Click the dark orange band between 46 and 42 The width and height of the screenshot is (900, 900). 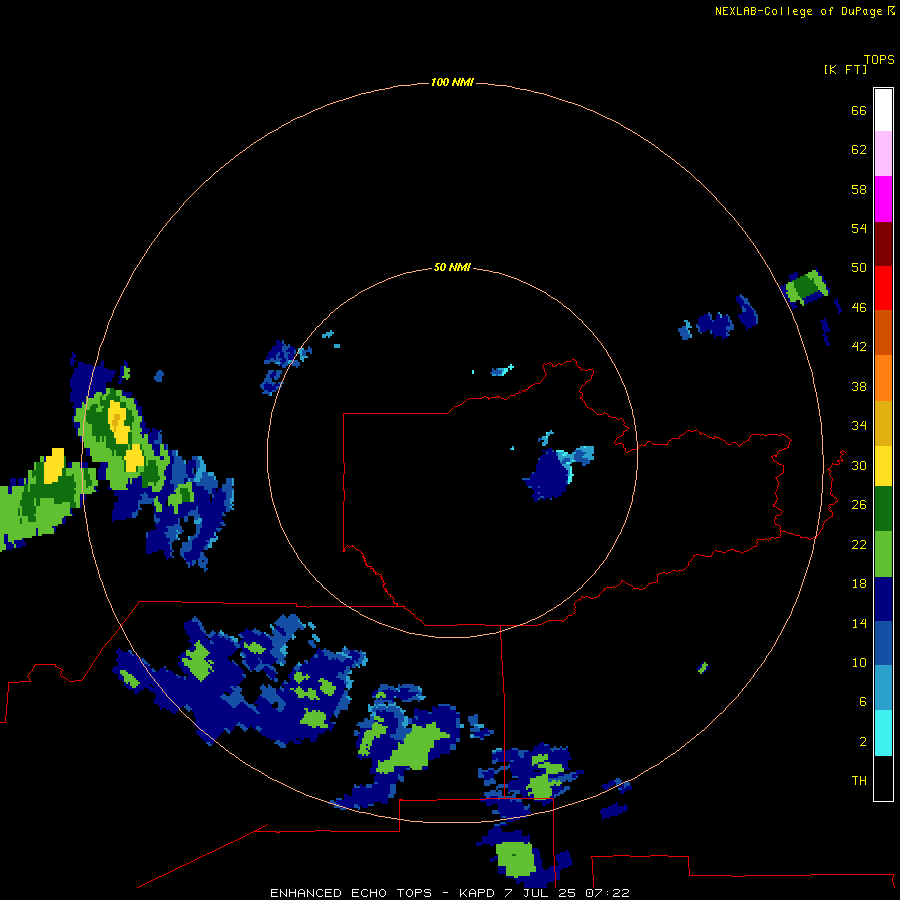883,332
